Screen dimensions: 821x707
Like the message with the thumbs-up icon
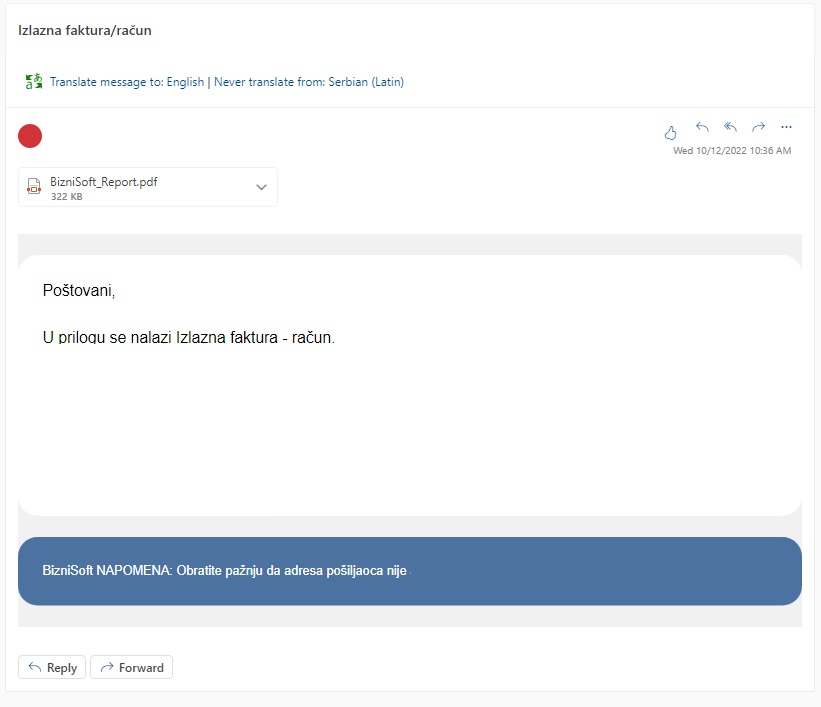click(x=671, y=131)
